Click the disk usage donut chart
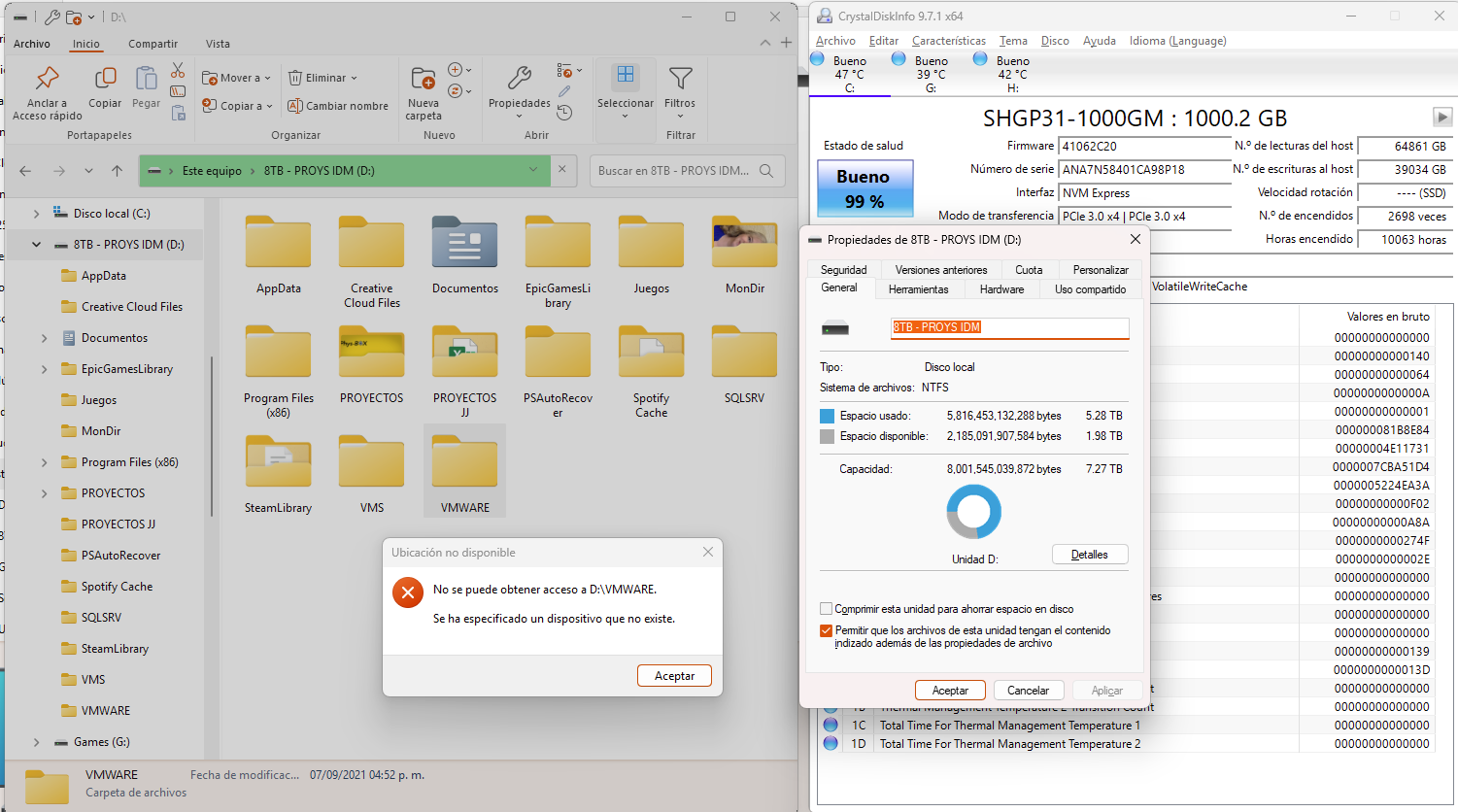1458x812 pixels. [973, 512]
